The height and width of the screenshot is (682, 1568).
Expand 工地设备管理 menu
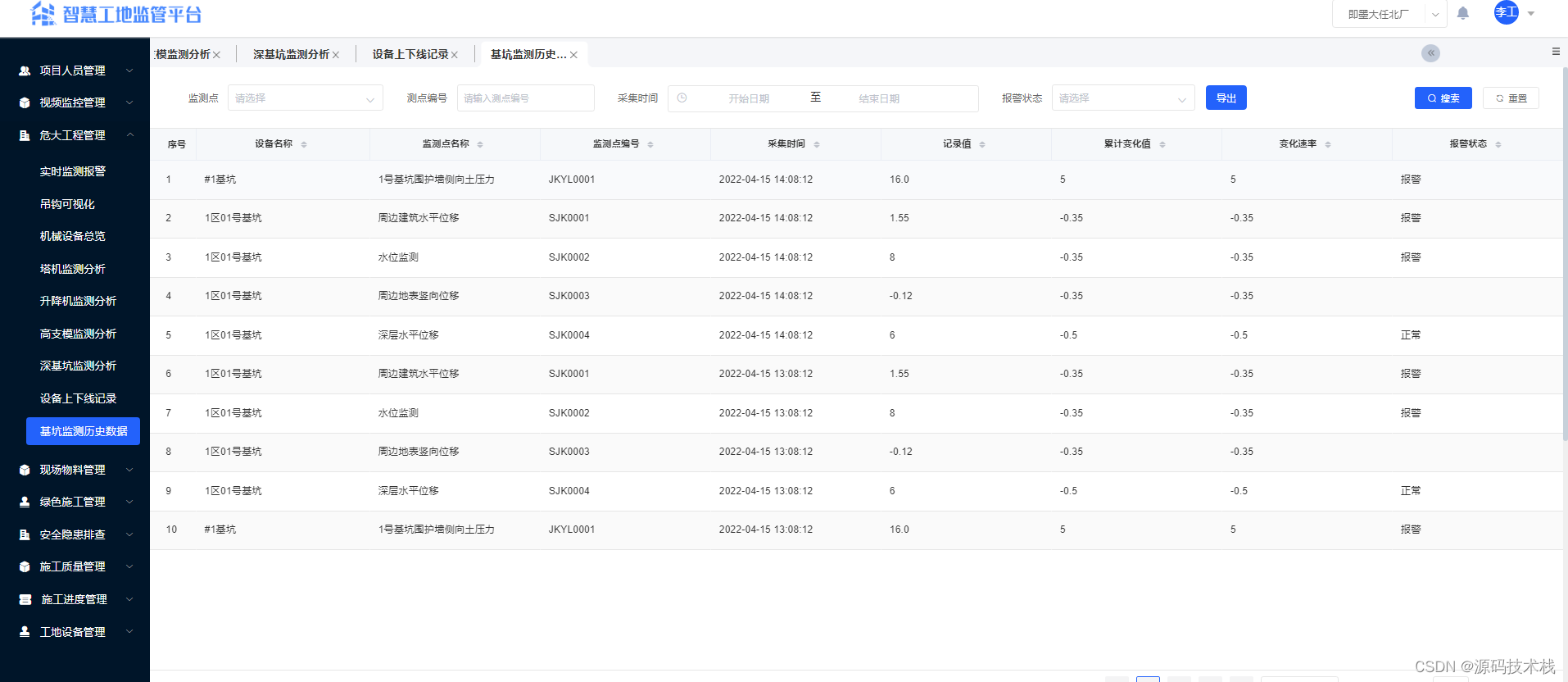[129, 632]
